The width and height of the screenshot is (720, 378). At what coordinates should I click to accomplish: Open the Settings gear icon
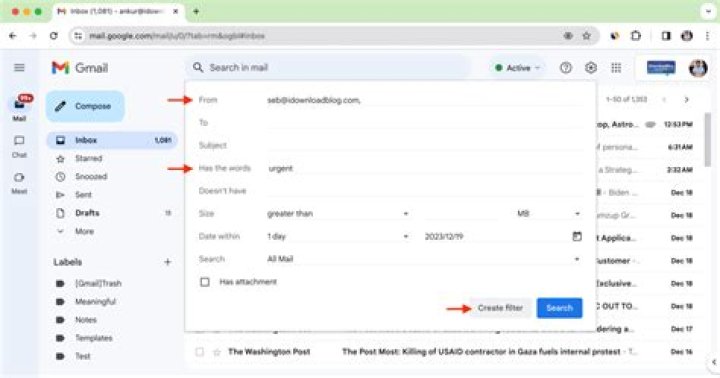(x=591, y=68)
